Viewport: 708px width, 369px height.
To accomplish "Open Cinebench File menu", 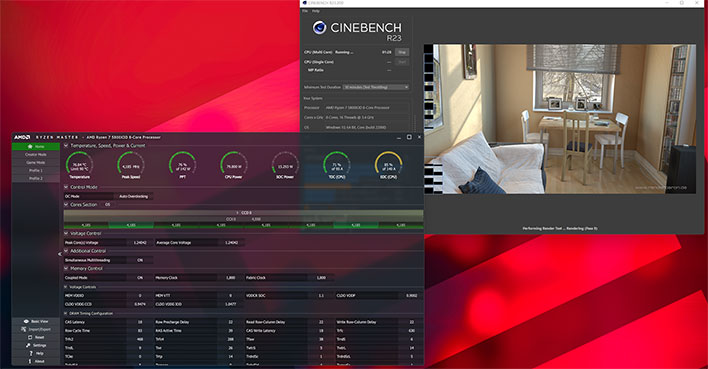I will coord(305,11).
